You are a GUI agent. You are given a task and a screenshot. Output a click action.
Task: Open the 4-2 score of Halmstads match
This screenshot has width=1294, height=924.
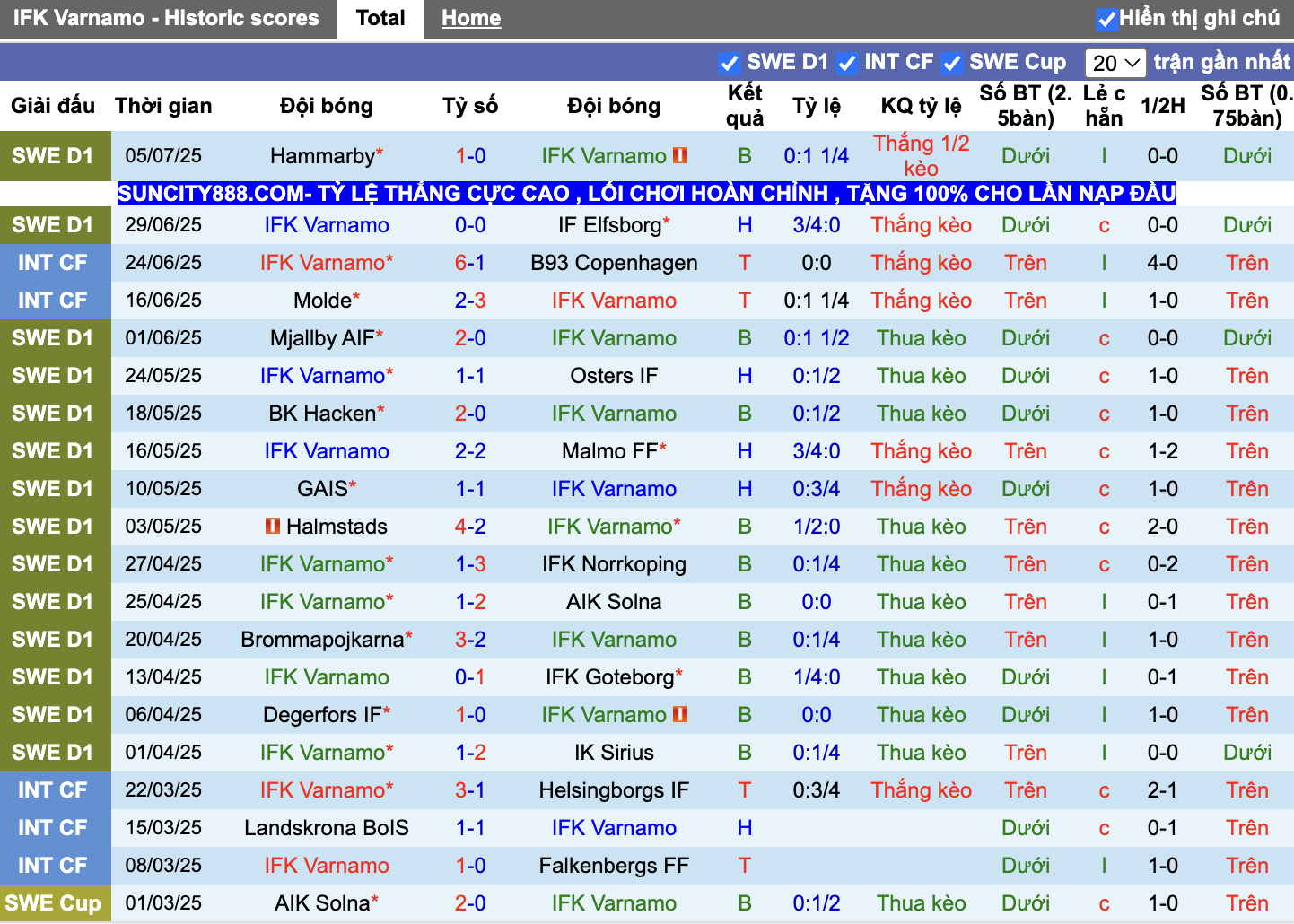[470, 527]
